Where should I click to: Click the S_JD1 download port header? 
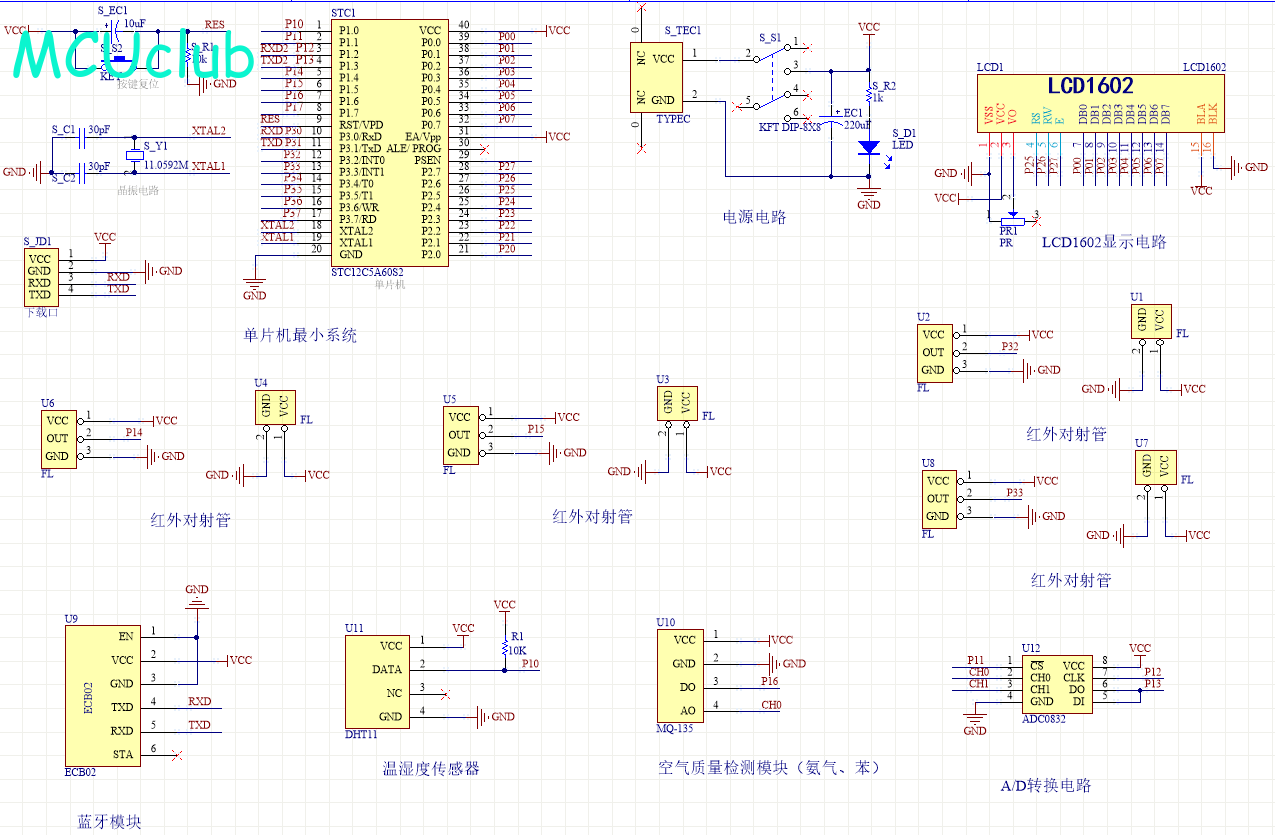click(x=39, y=277)
